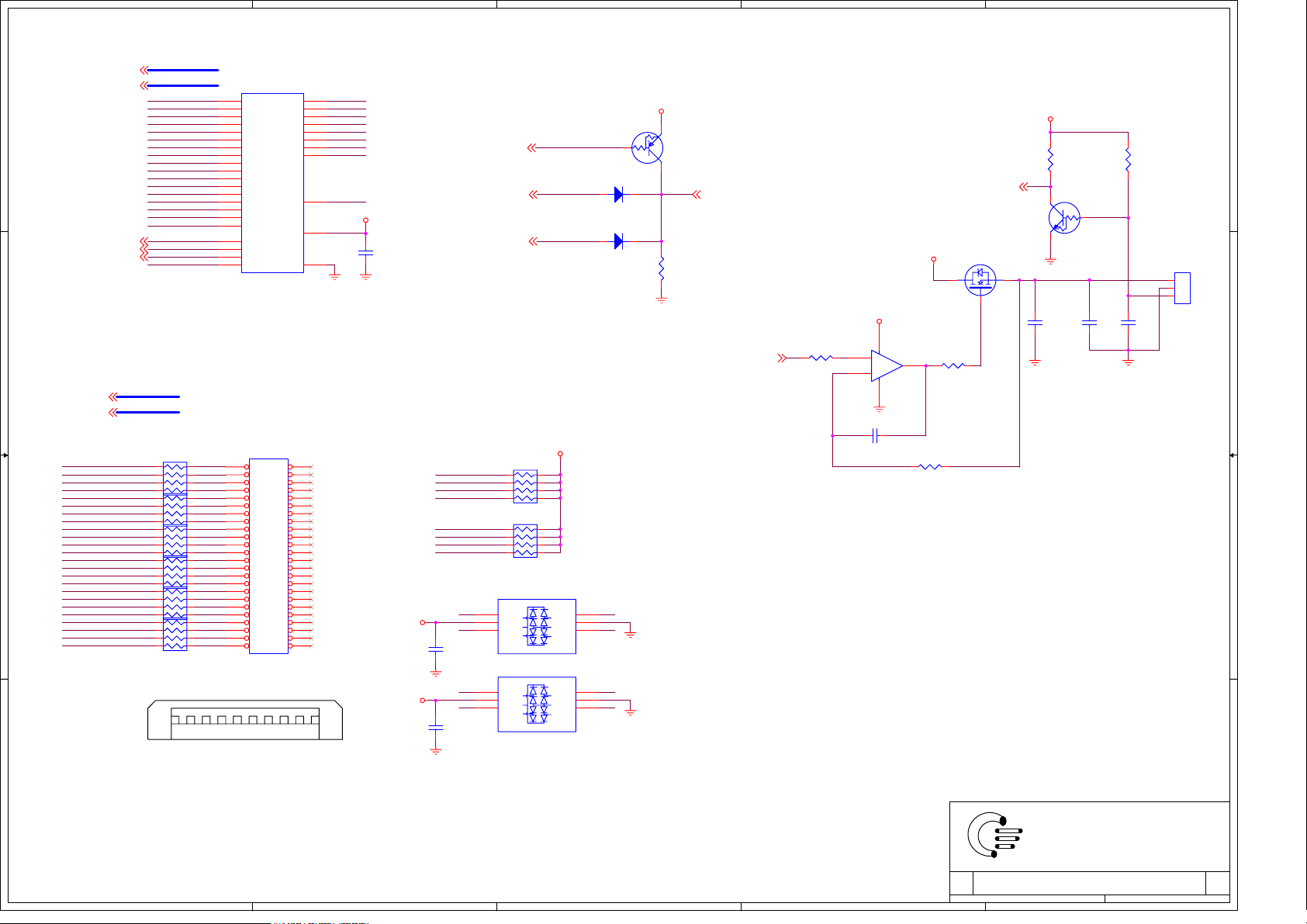Select the lower blue diode symbol
The width and height of the screenshot is (1307, 924).
tap(618, 241)
